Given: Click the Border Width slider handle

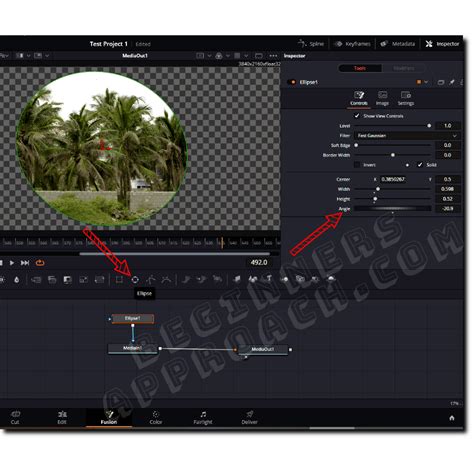Looking at the screenshot, I should tap(393, 155).
